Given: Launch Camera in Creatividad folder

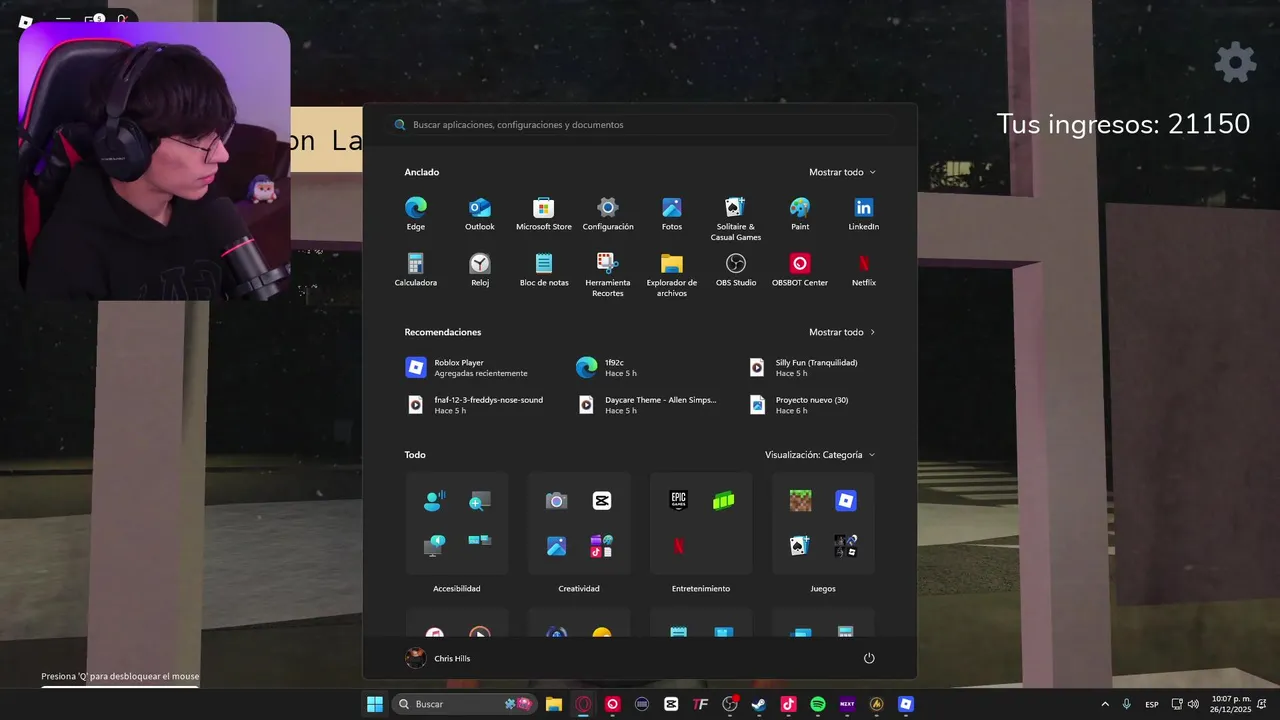Looking at the screenshot, I should 556,500.
